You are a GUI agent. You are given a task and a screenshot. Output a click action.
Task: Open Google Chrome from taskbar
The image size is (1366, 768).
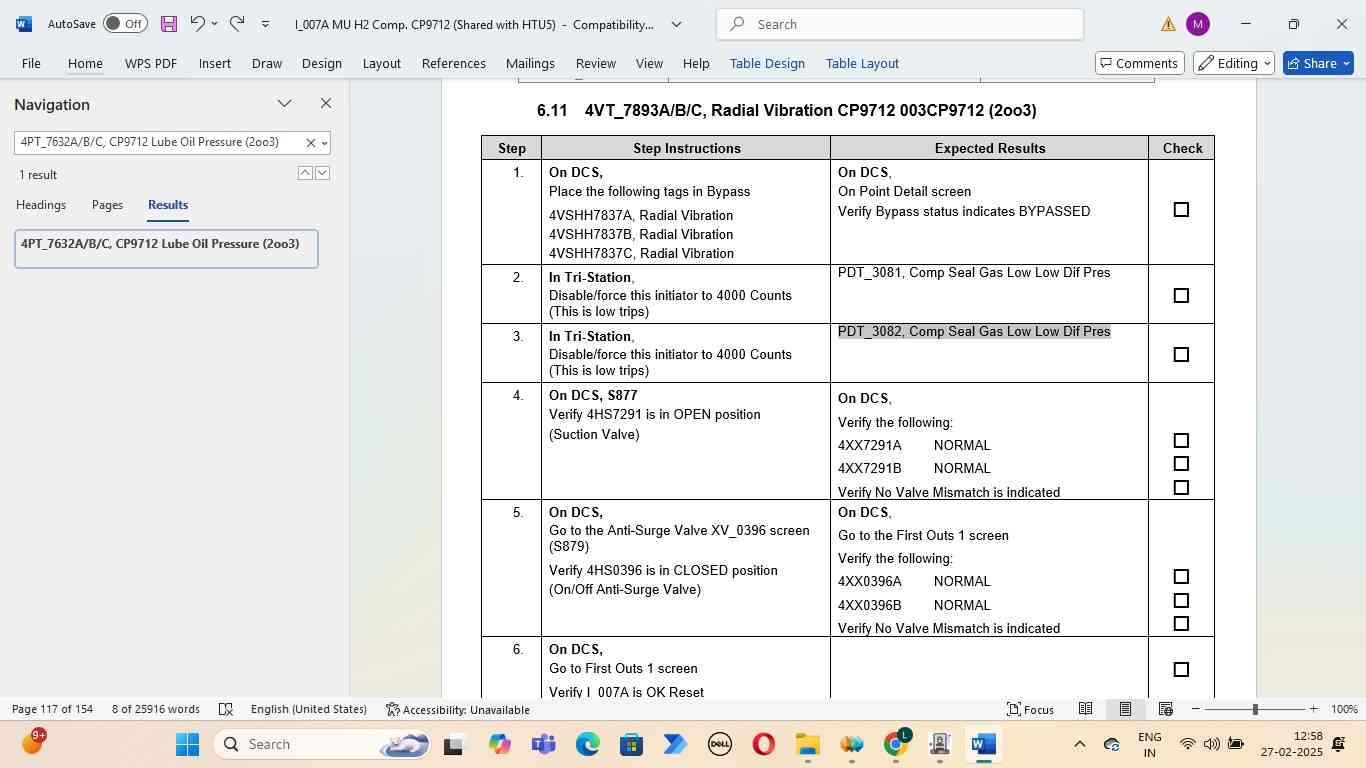pyautogui.click(x=896, y=744)
